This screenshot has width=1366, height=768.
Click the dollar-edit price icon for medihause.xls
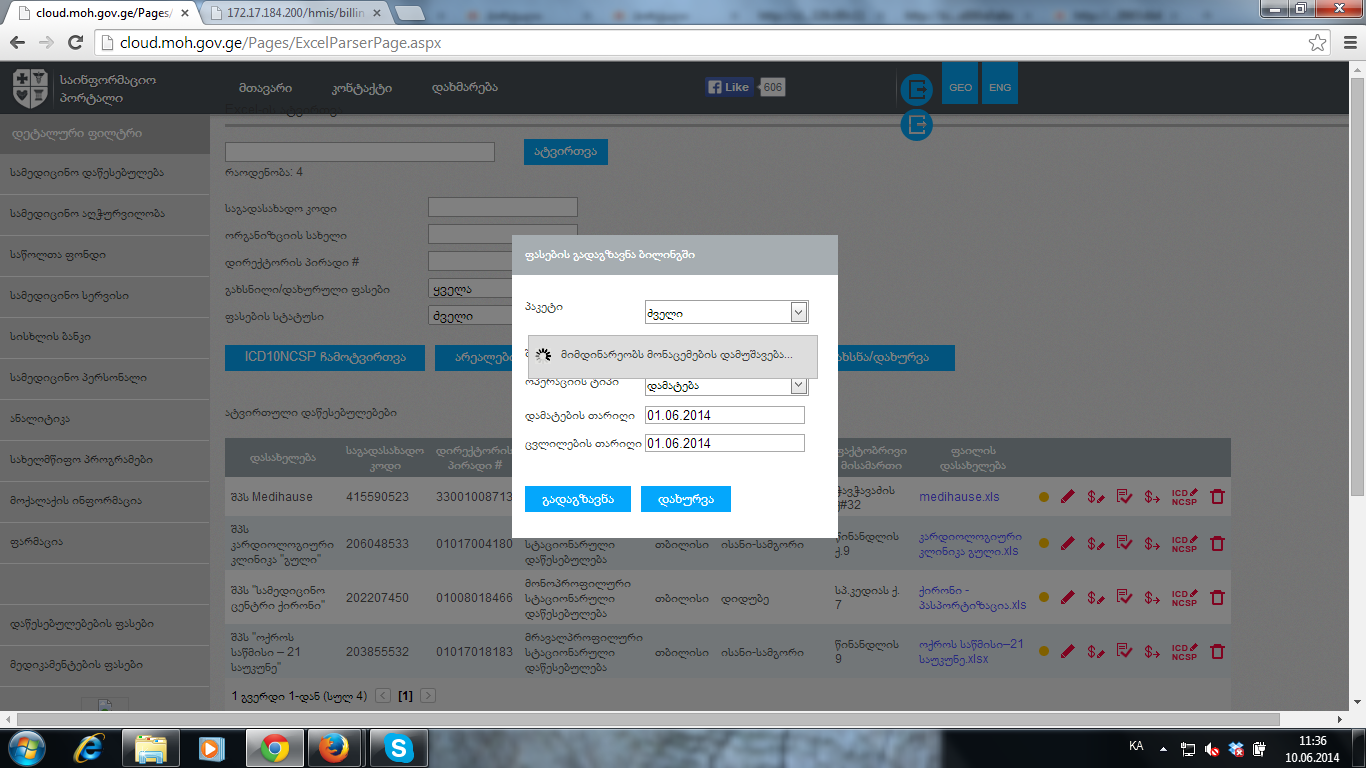coord(1096,497)
